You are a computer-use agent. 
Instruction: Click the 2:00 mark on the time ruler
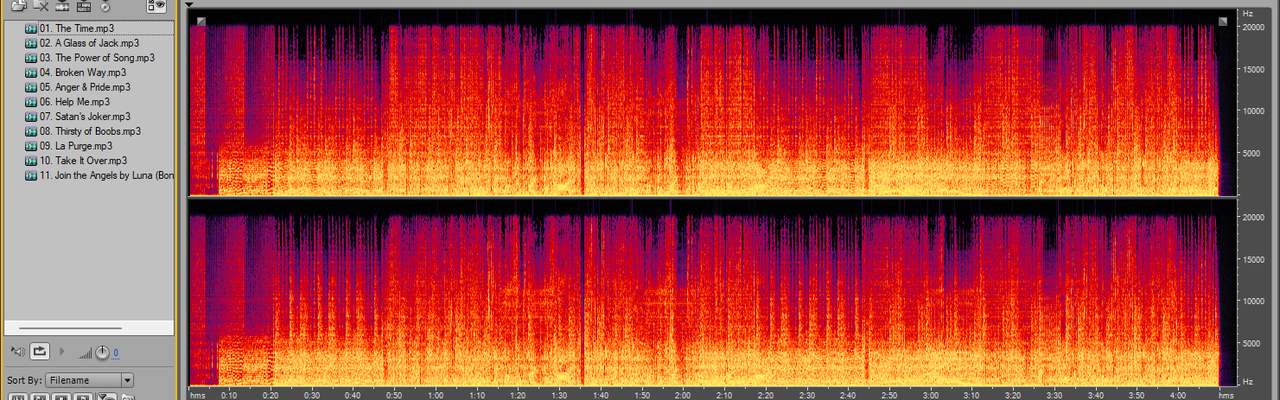tap(682, 394)
